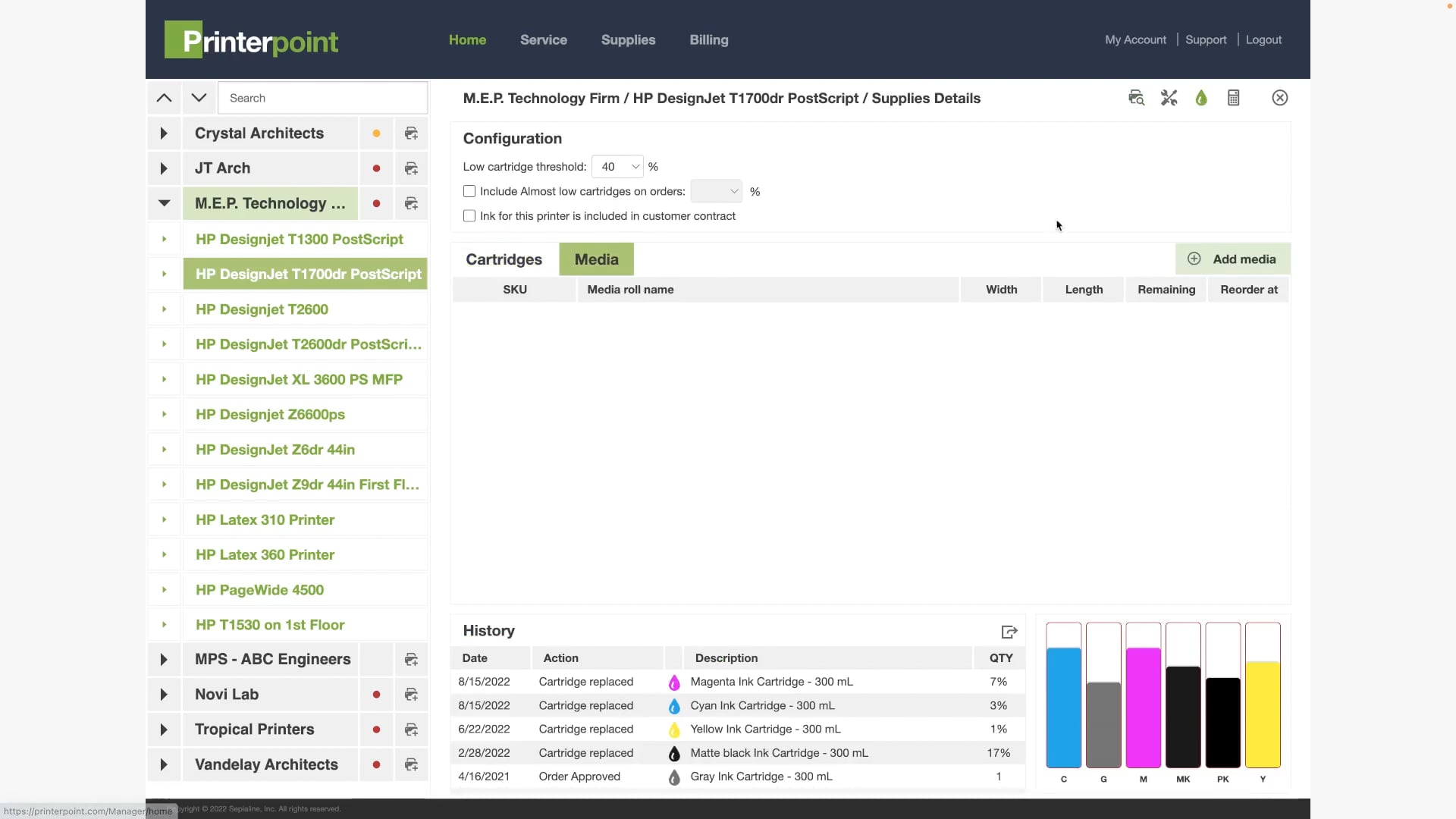Click the gray G ink level bar
The width and height of the screenshot is (1456, 819).
1103,696
